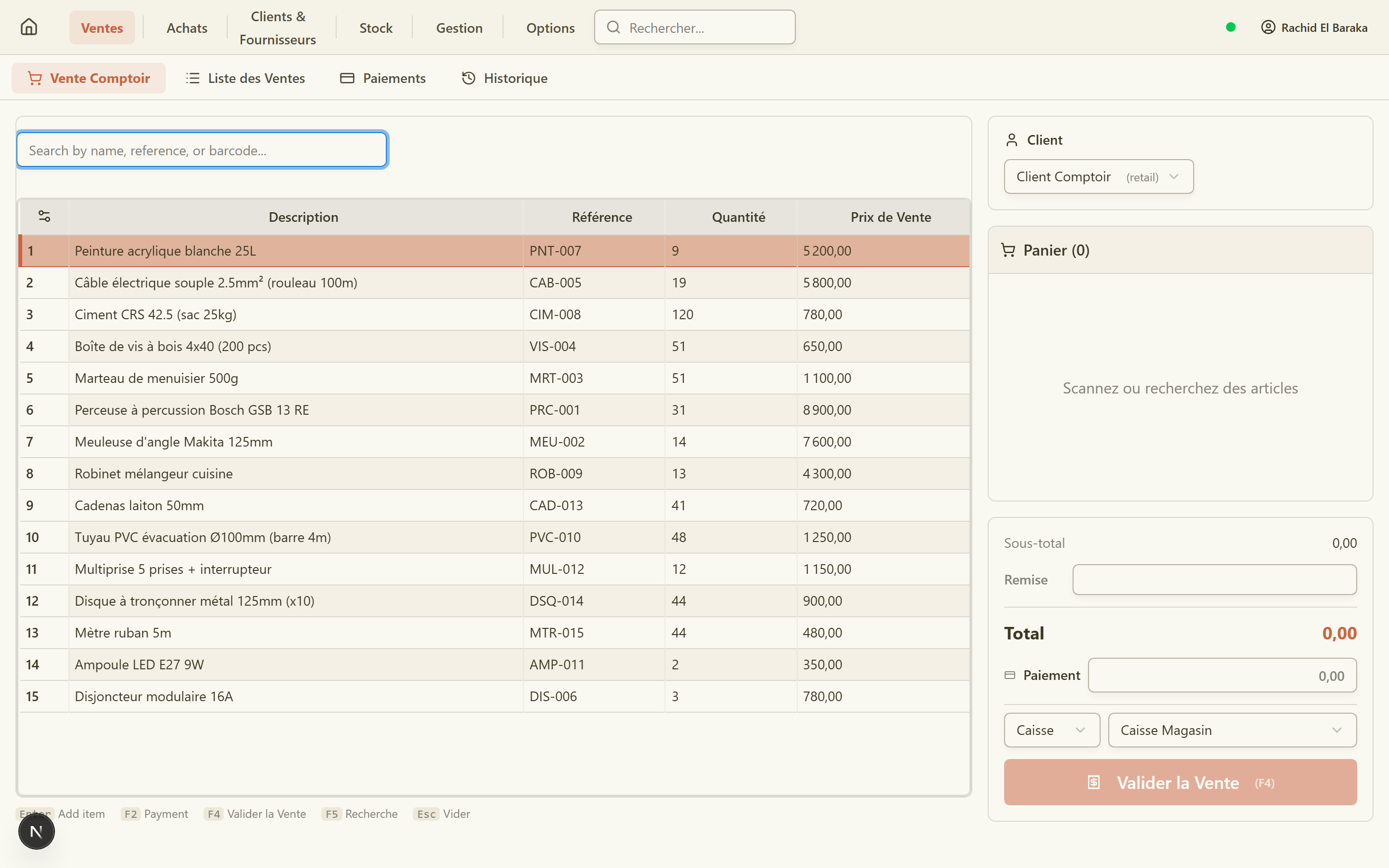Select Meuleuse d'angle Makita 125mm
This screenshot has height=868, width=1389.
click(494, 442)
